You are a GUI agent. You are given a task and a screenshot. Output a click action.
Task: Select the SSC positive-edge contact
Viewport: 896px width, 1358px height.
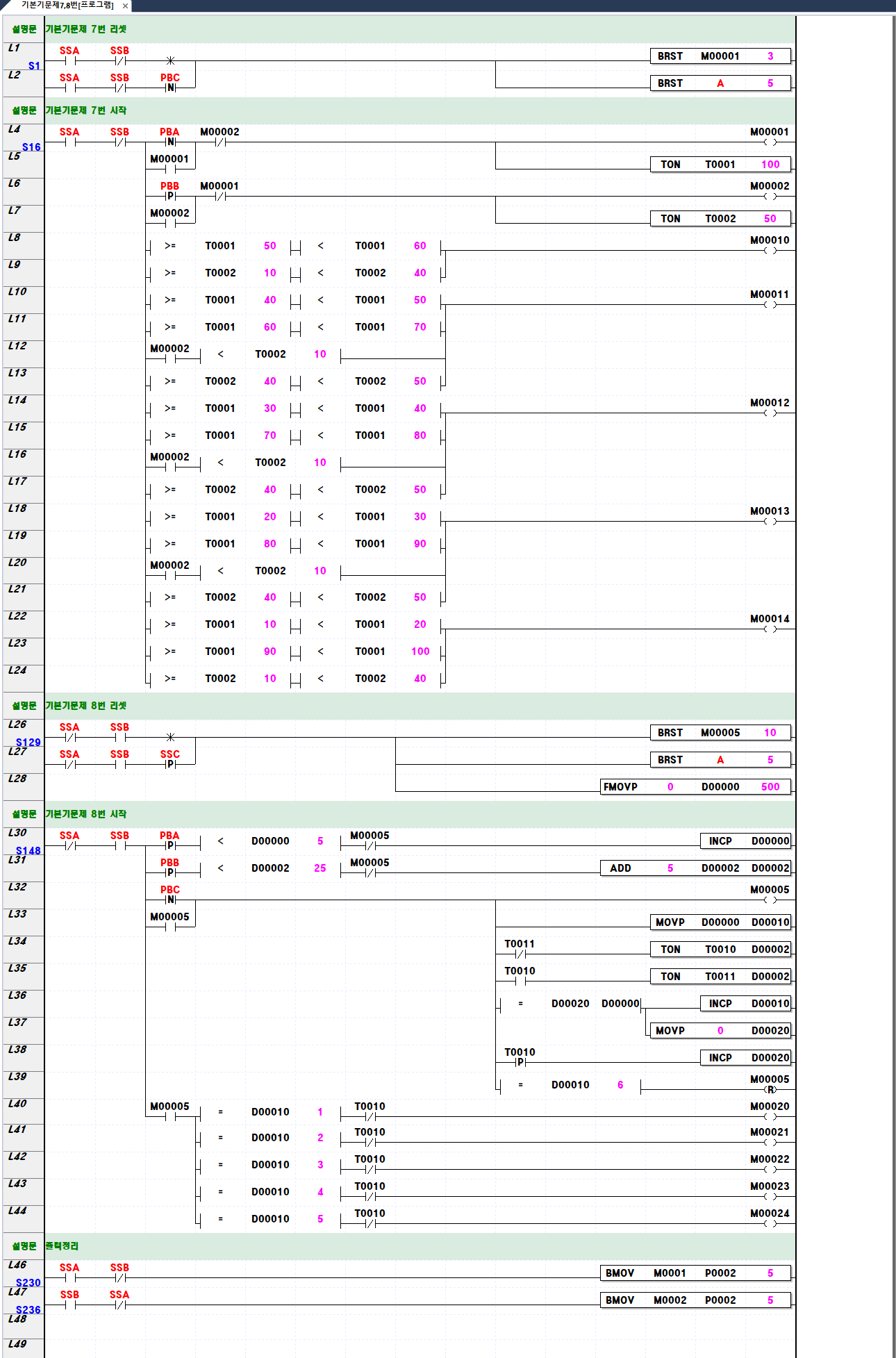(x=170, y=764)
